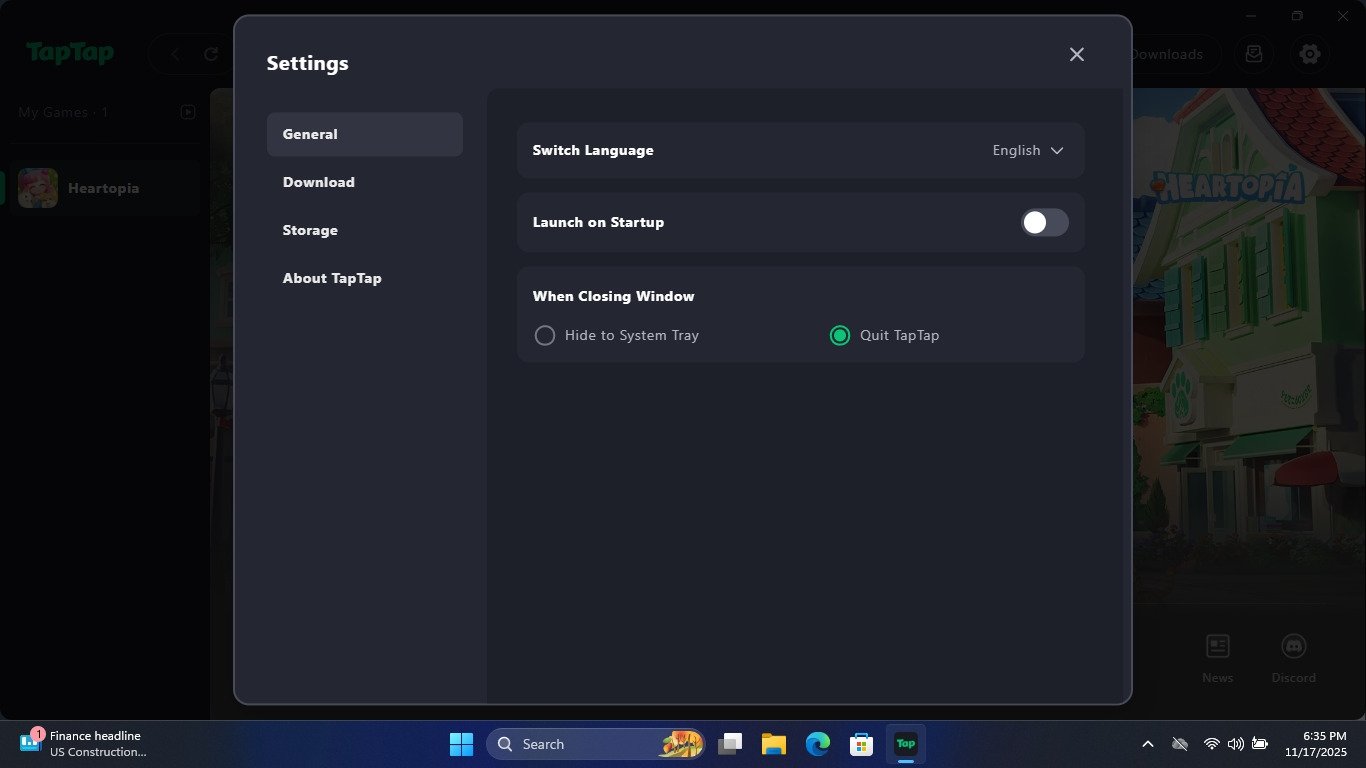Image resolution: width=1366 pixels, height=768 pixels.
Task: Open the messages inbox icon
Action: [1254, 54]
